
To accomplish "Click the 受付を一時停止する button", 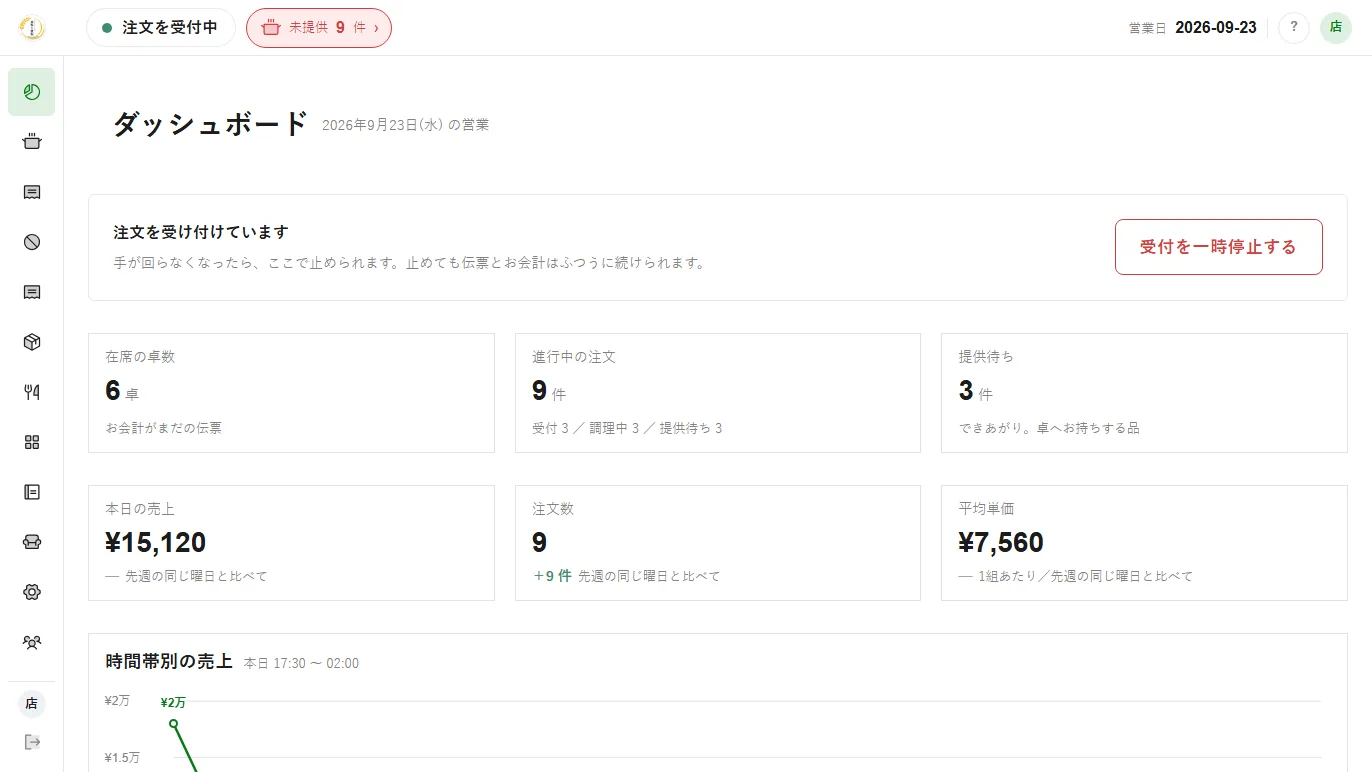I will tap(1218, 247).
